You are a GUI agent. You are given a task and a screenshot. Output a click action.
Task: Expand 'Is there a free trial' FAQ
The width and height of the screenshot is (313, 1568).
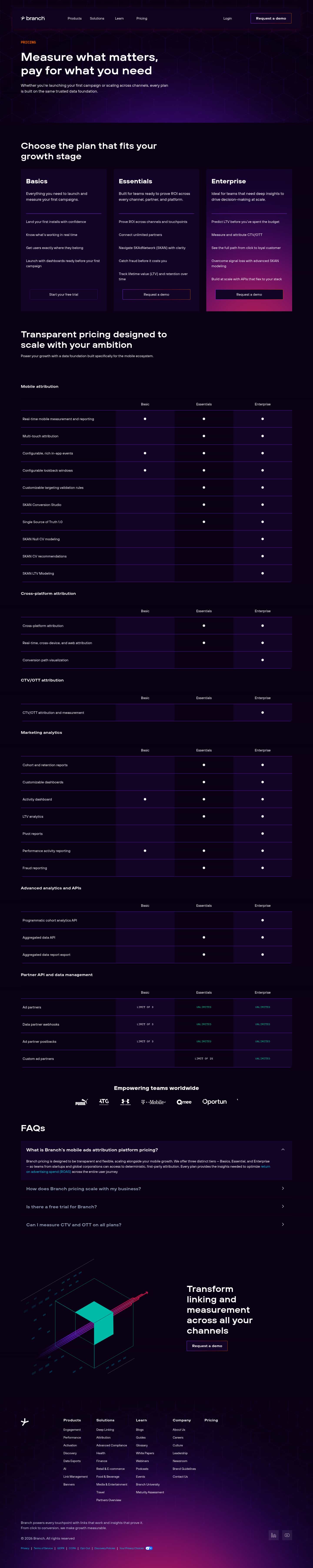[x=283, y=1207]
